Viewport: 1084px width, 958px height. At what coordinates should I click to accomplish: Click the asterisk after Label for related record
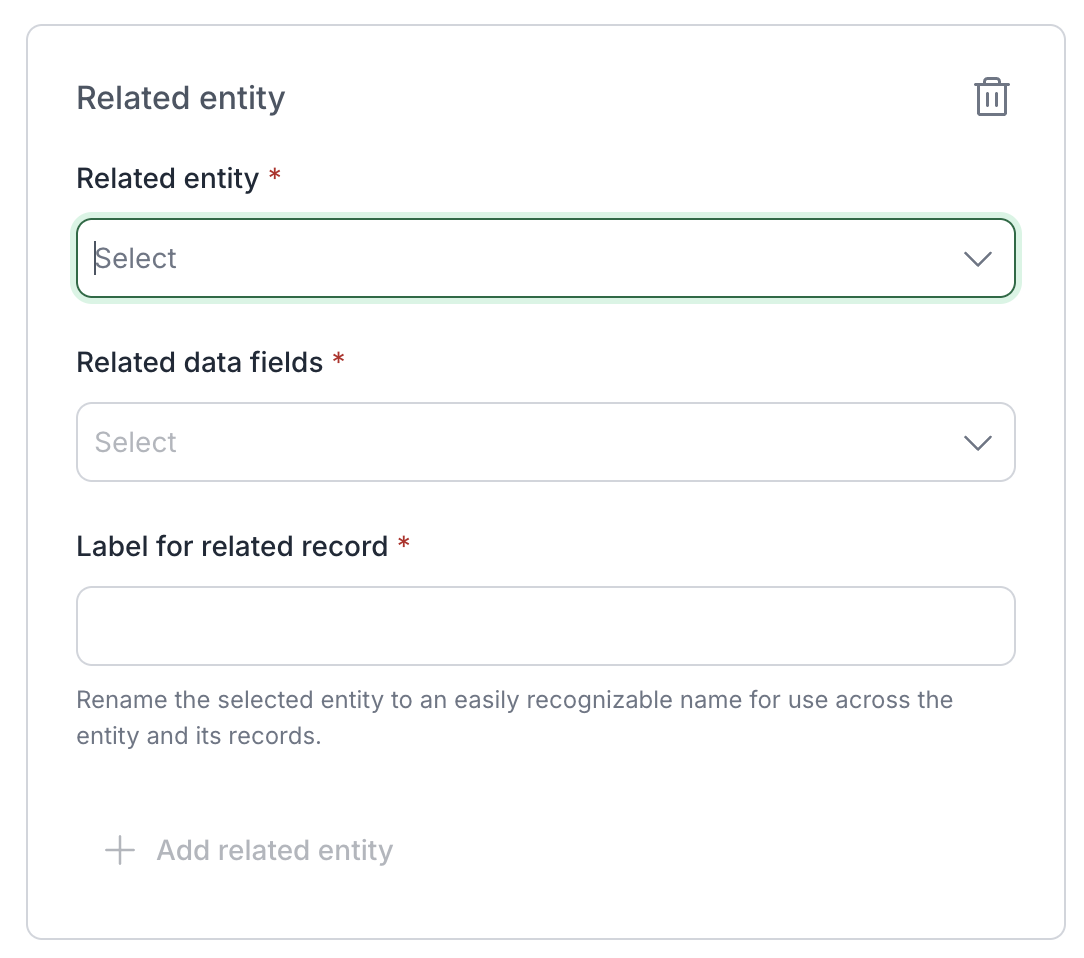[x=404, y=545]
